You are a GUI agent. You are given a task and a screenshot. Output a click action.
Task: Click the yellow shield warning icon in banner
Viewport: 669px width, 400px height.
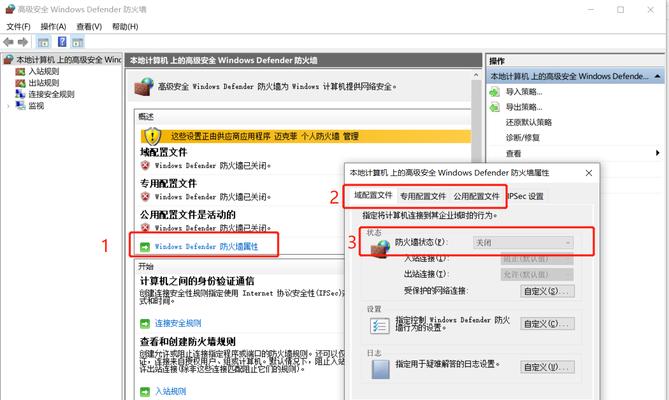152,136
